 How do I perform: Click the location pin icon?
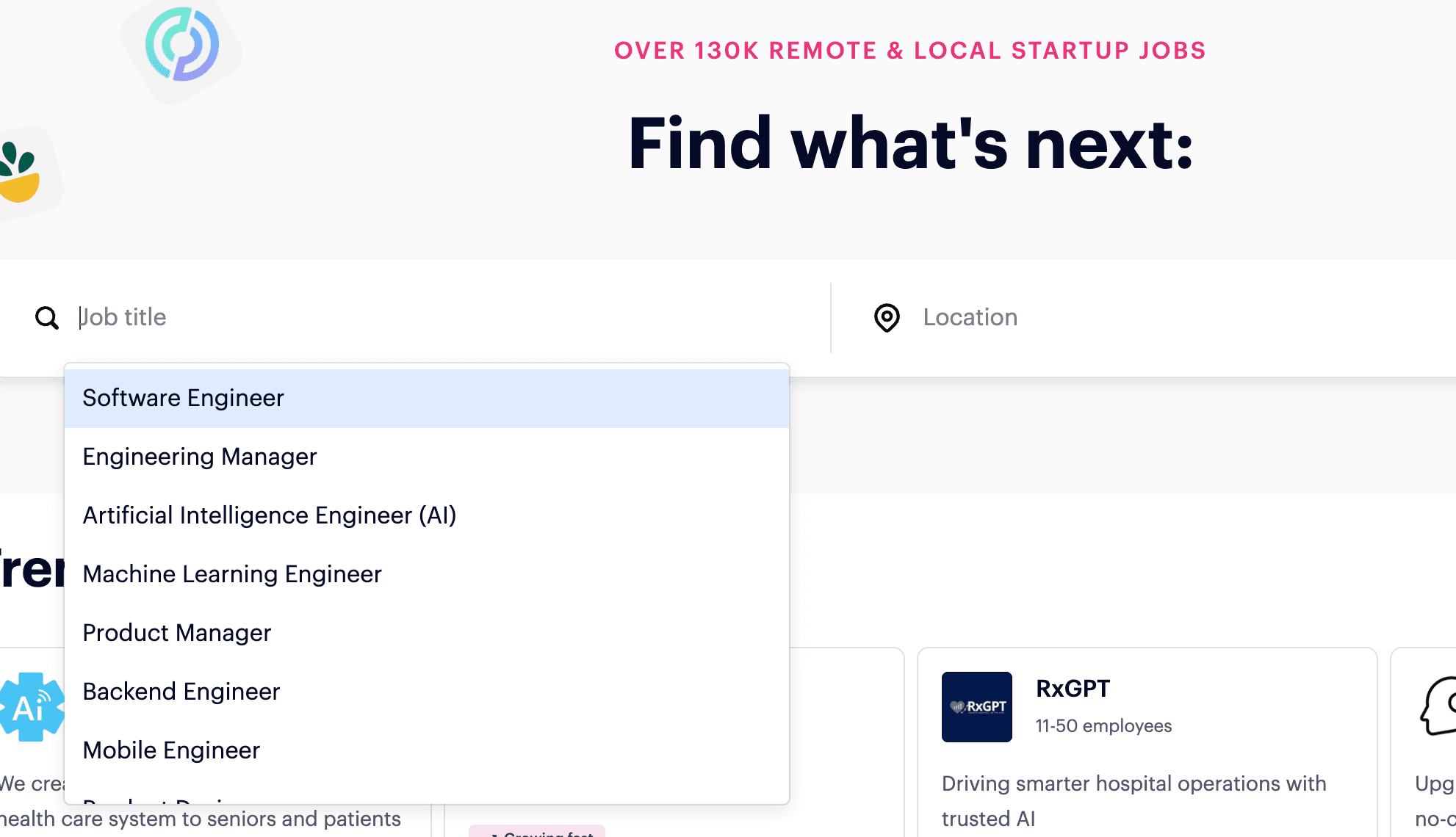pyautogui.click(x=887, y=318)
